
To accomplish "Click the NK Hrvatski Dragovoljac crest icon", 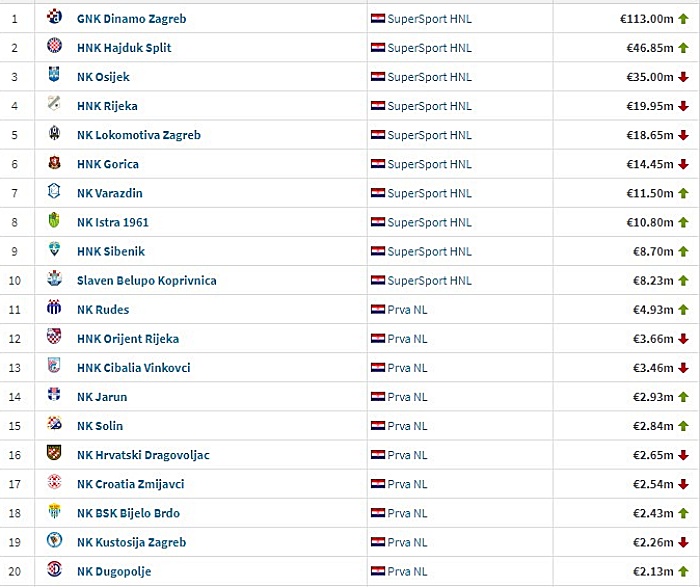I will pos(54,453).
